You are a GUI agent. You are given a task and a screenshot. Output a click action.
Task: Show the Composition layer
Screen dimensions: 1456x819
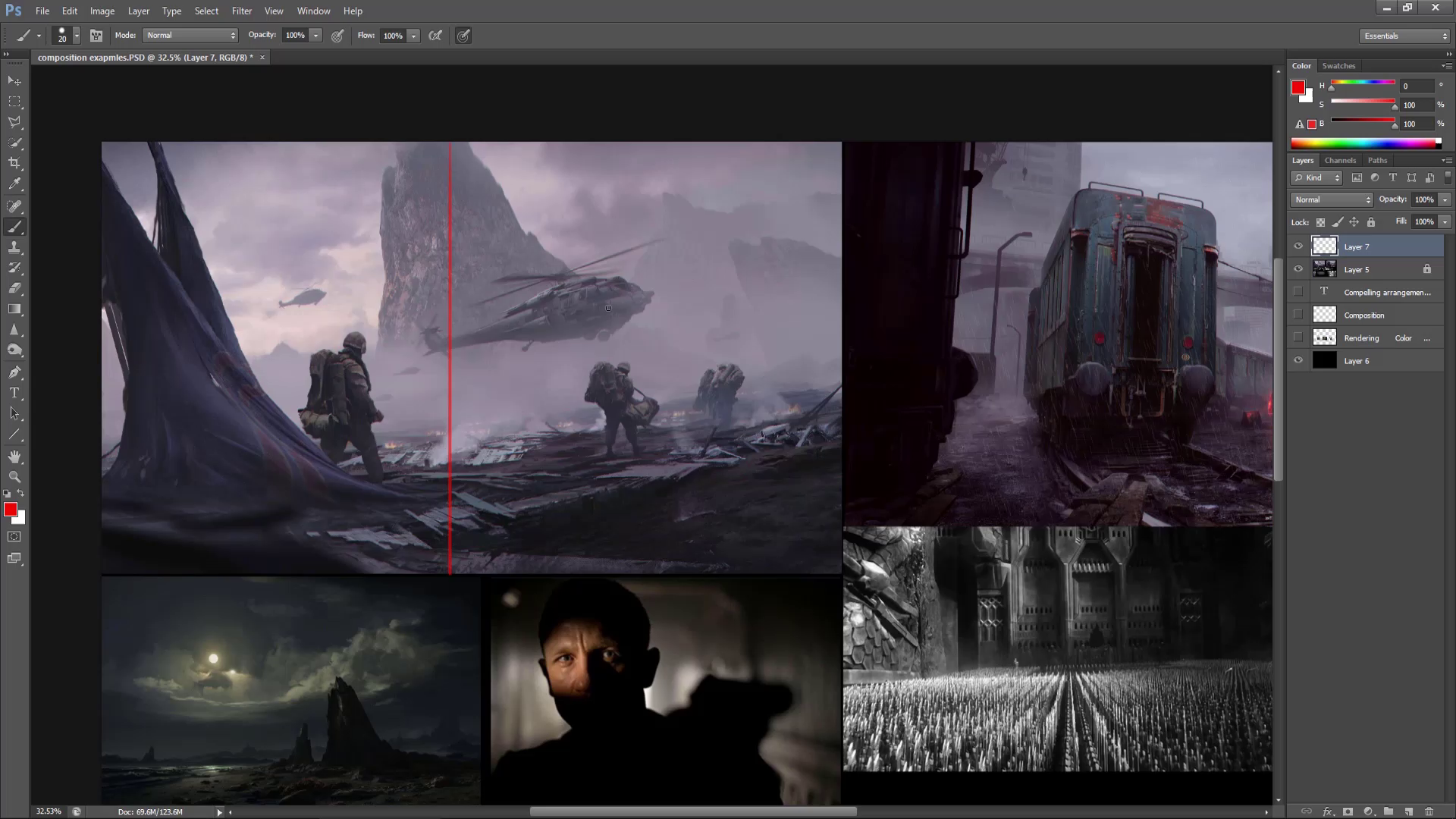[1298, 315]
